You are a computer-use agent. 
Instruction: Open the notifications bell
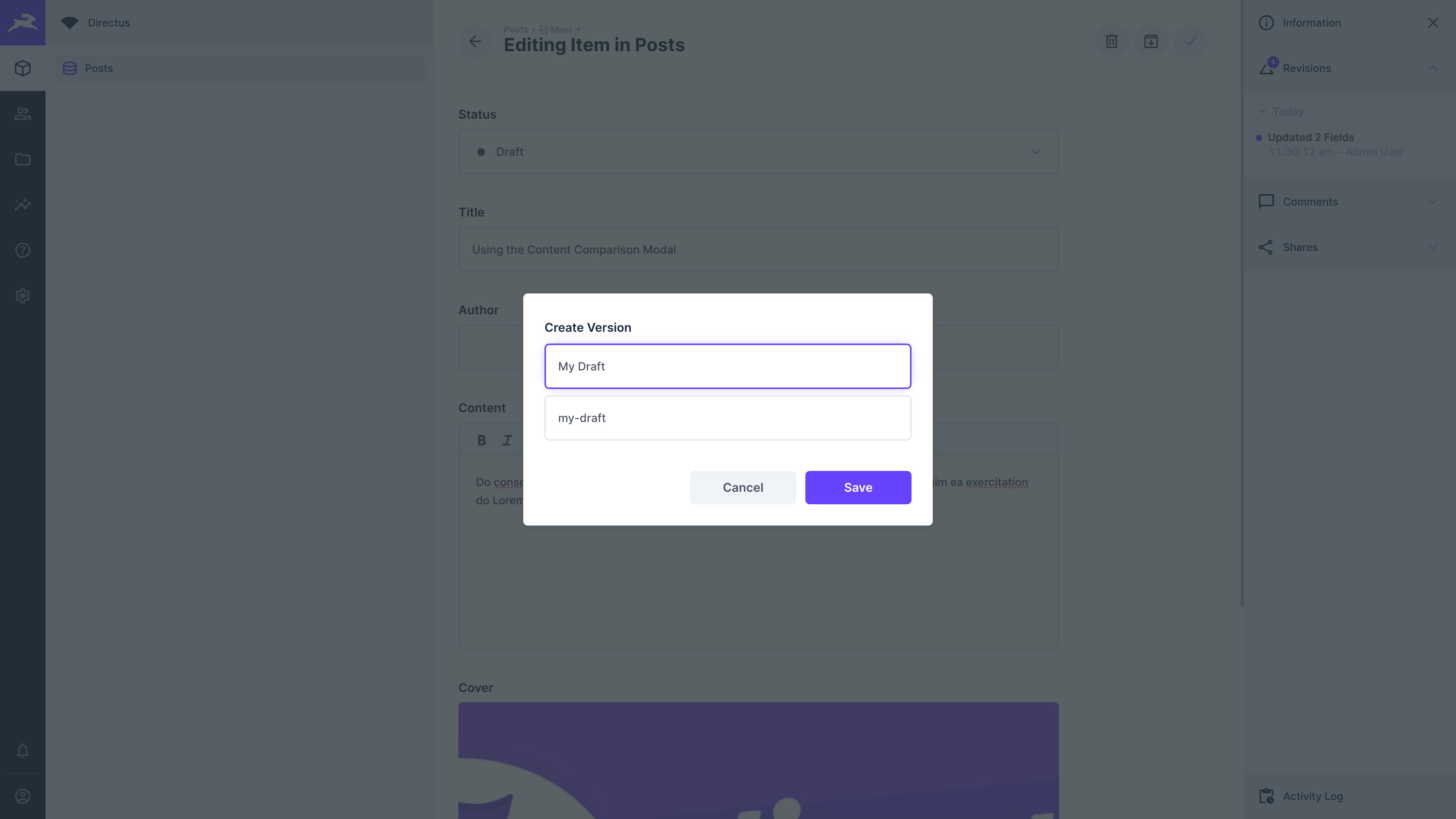click(22, 751)
